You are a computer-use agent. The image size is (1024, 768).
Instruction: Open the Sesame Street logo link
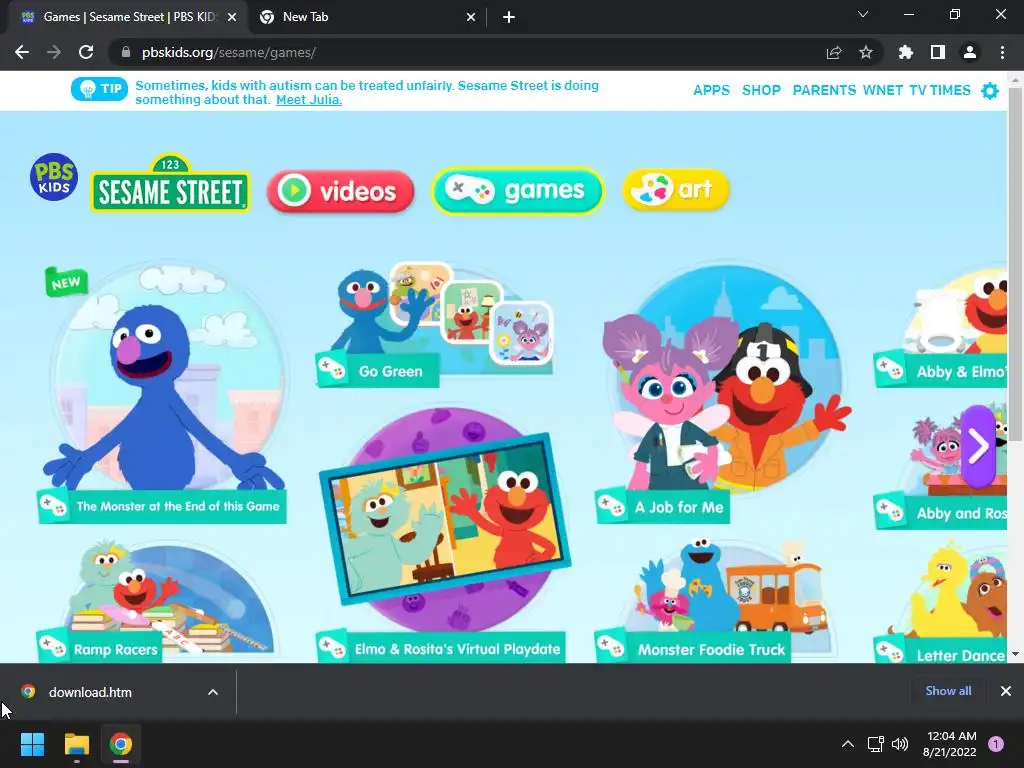pyautogui.click(x=170, y=184)
